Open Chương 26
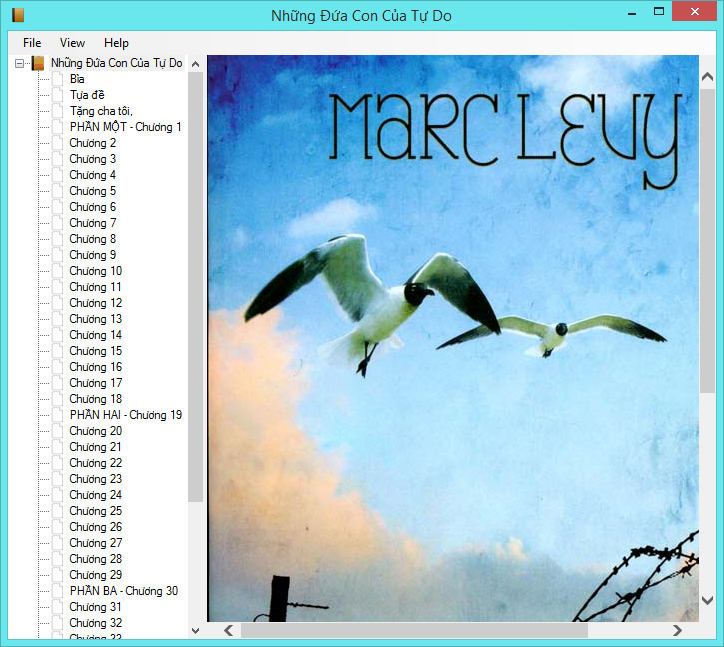Image resolution: width=724 pixels, height=647 pixels. point(96,527)
